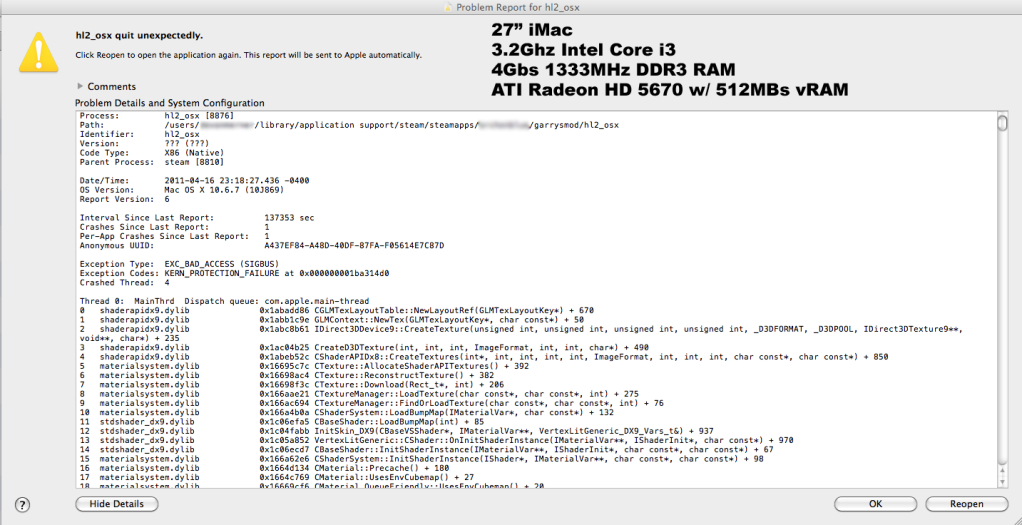This screenshot has height=525, width=1022.
Task: Click stack frame 0 GLMTexLayoutTable::NewLayoutRef
Action: pyautogui.click(x=336, y=310)
